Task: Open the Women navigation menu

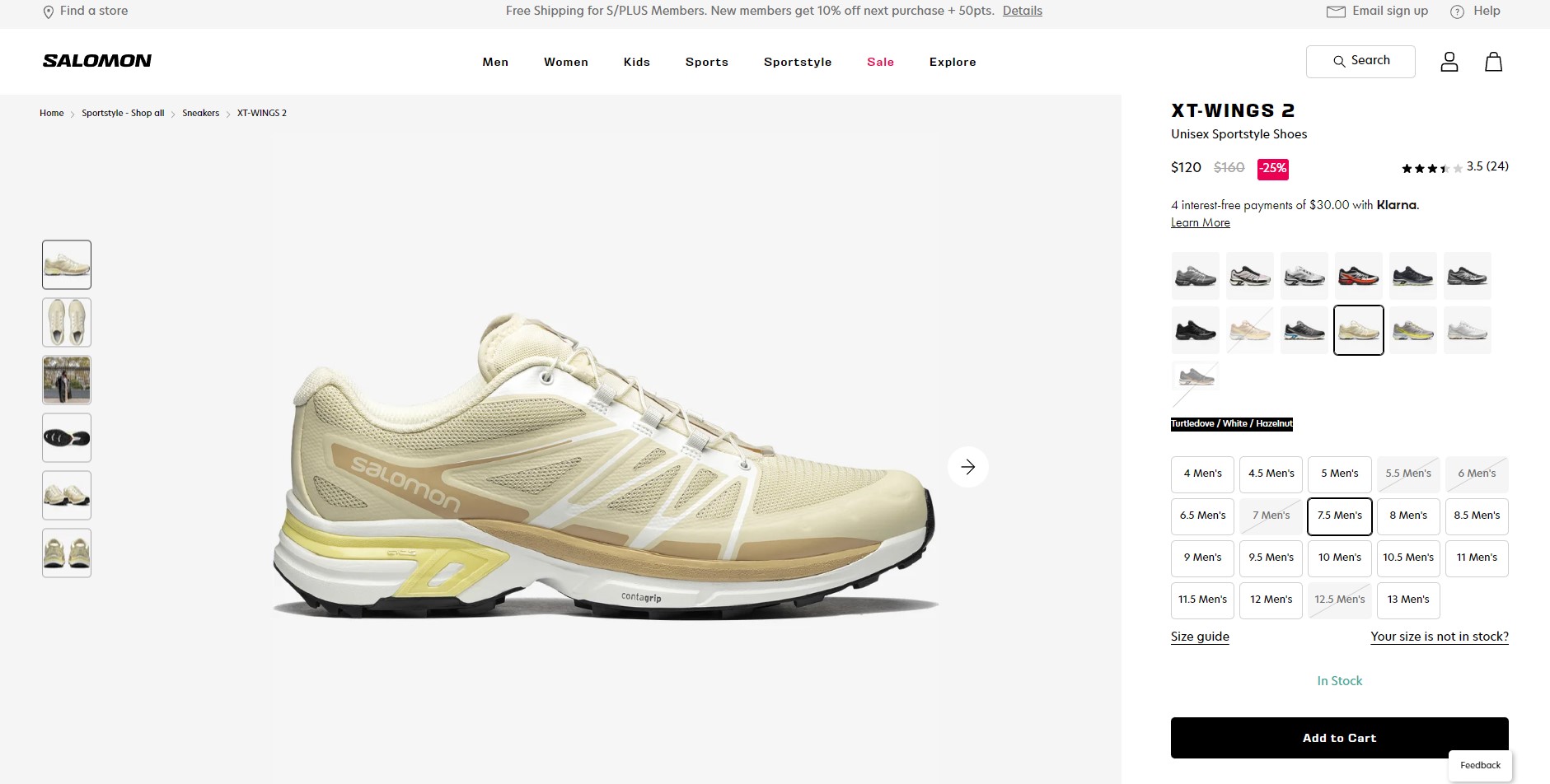Action: (x=565, y=62)
